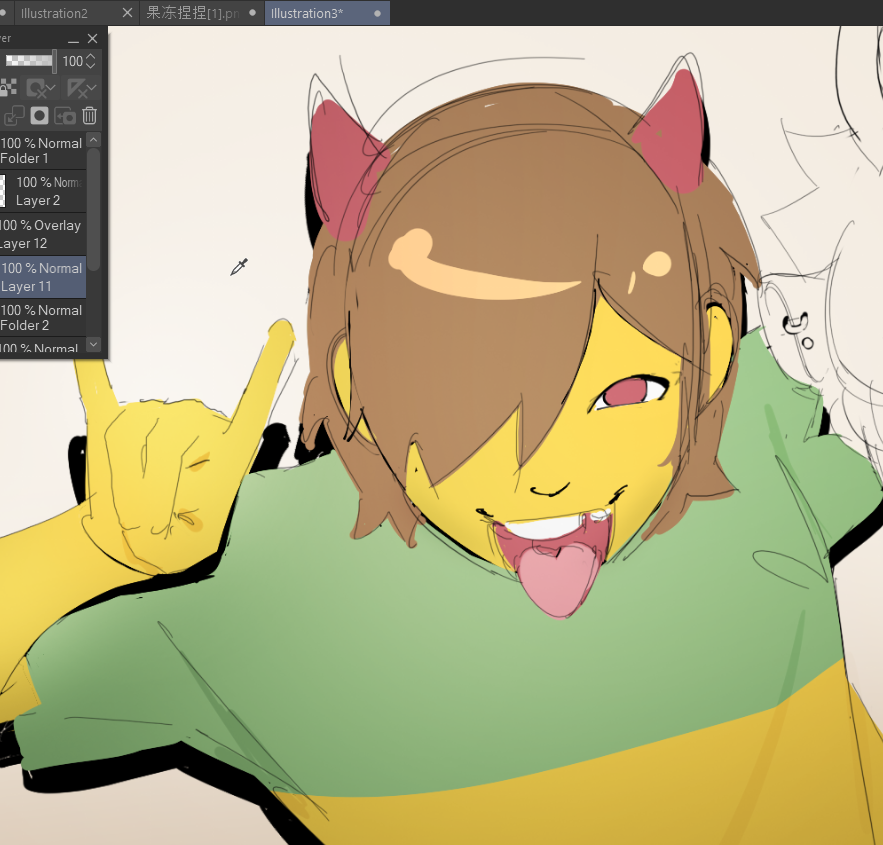This screenshot has width=883, height=845.
Task: Close the Illustration2 tab
Action: tap(128, 12)
